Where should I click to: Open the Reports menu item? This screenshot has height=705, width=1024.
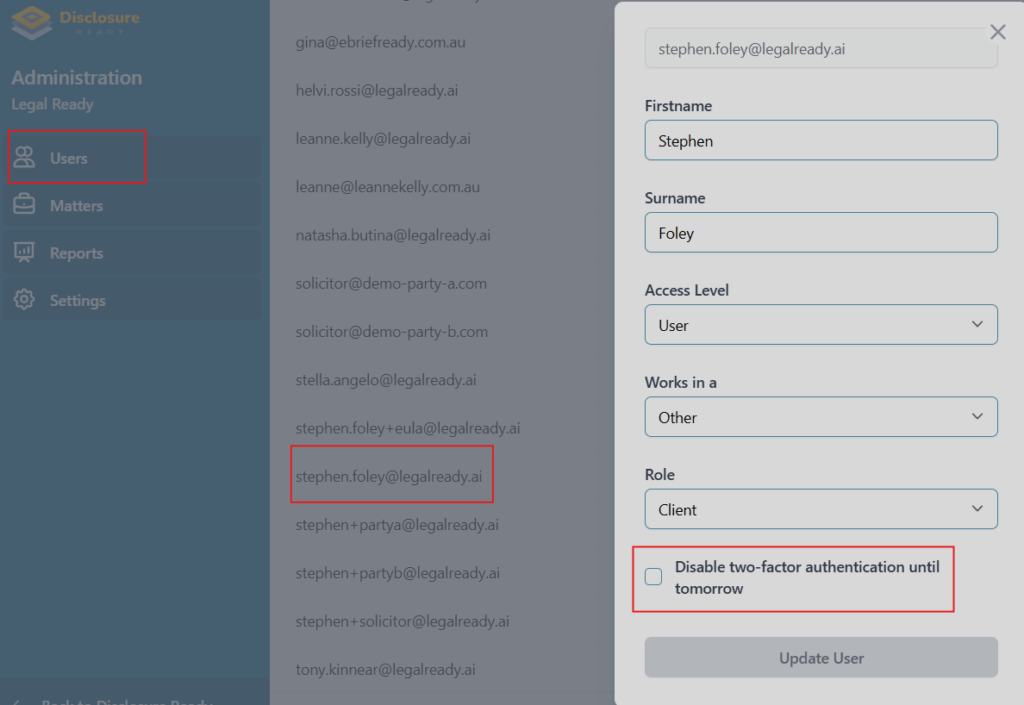(77, 253)
